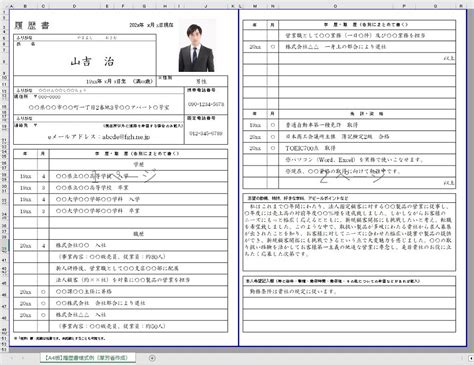Image resolution: width=474 pixels, height=365 pixels.
Task: Select the name cell 山吉 治
Action: click(92, 61)
